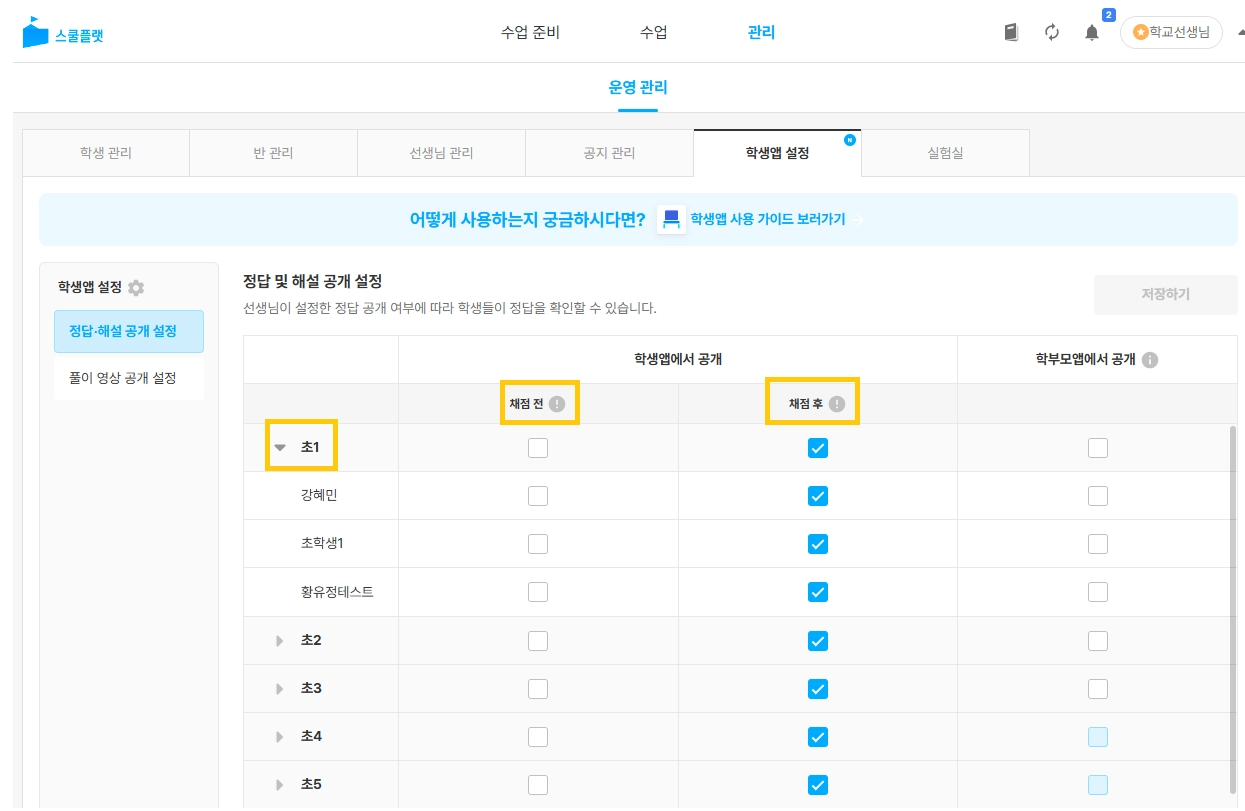This screenshot has width=1245, height=811.
Task: Click the 초학생1 student name
Action: tap(322, 544)
